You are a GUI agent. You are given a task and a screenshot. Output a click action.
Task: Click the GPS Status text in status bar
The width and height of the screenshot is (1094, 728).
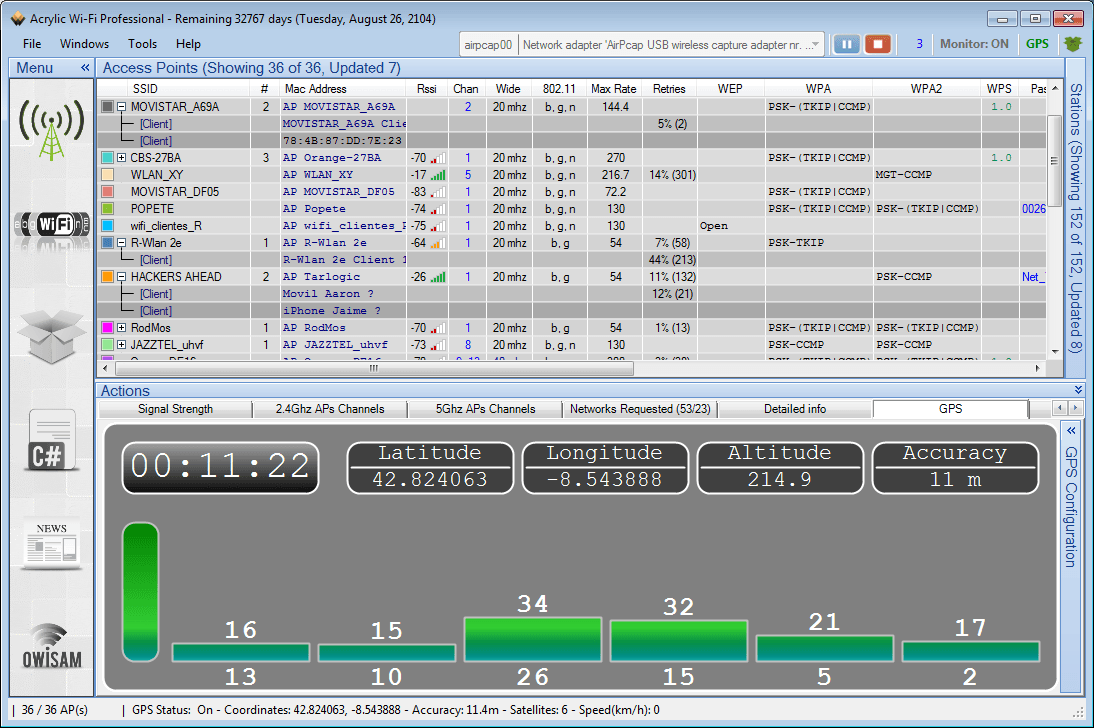click(396, 710)
